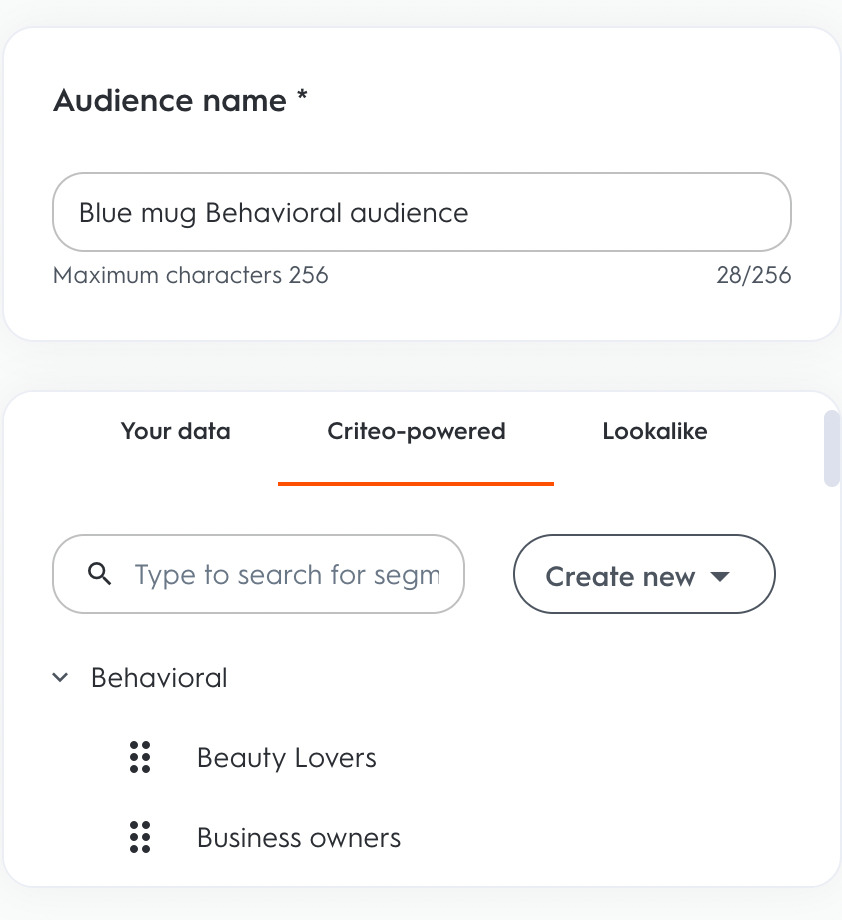The image size is (842, 920).
Task: Click the required asterisk beside Audience name
Action: (302, 98)
